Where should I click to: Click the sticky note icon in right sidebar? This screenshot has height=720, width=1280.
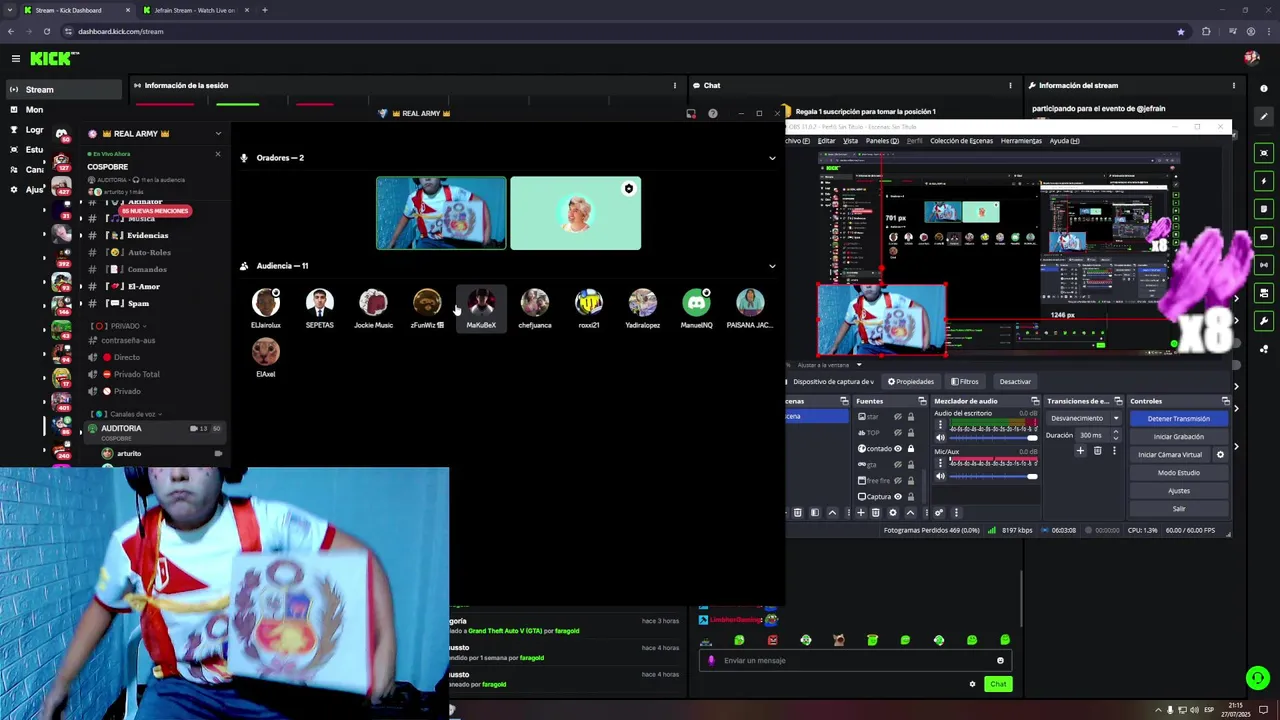coord(1264,209)
